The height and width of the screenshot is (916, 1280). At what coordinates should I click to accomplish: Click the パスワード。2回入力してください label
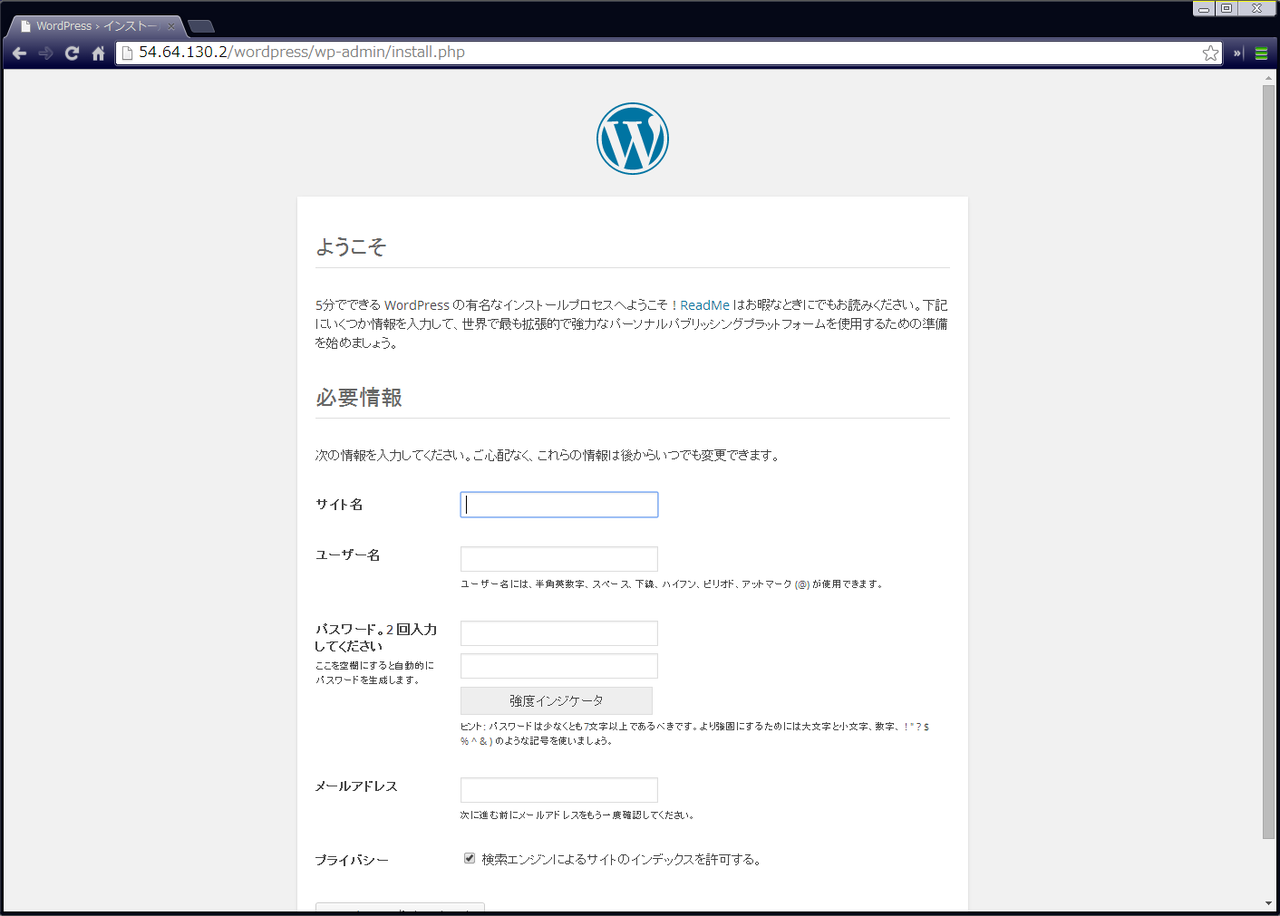(376, 638)
